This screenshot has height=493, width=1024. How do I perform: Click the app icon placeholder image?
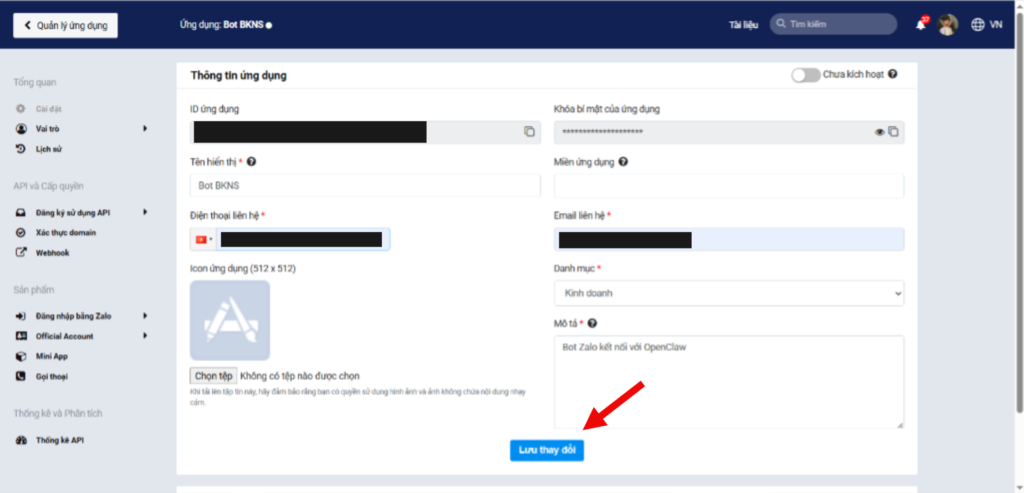pyautogui.click(x=230, y=321)
